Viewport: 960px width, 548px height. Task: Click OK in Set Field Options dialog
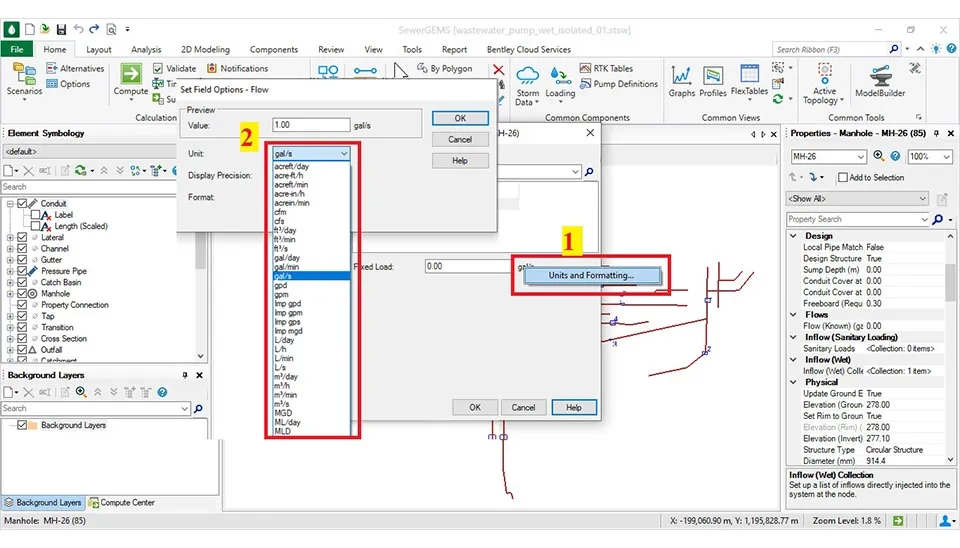point(460,118)
